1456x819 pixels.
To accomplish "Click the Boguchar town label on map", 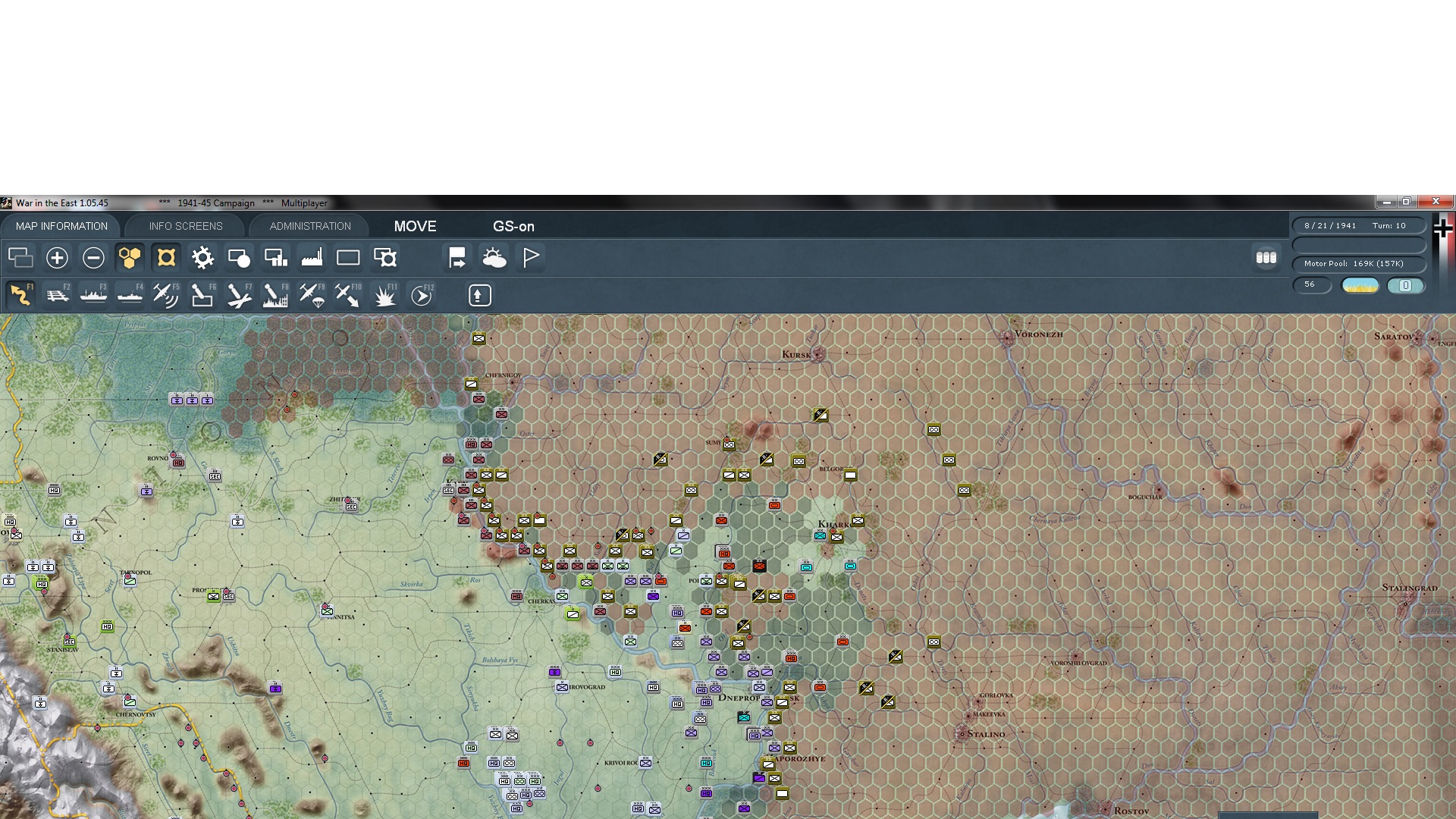I will 1145,497.
